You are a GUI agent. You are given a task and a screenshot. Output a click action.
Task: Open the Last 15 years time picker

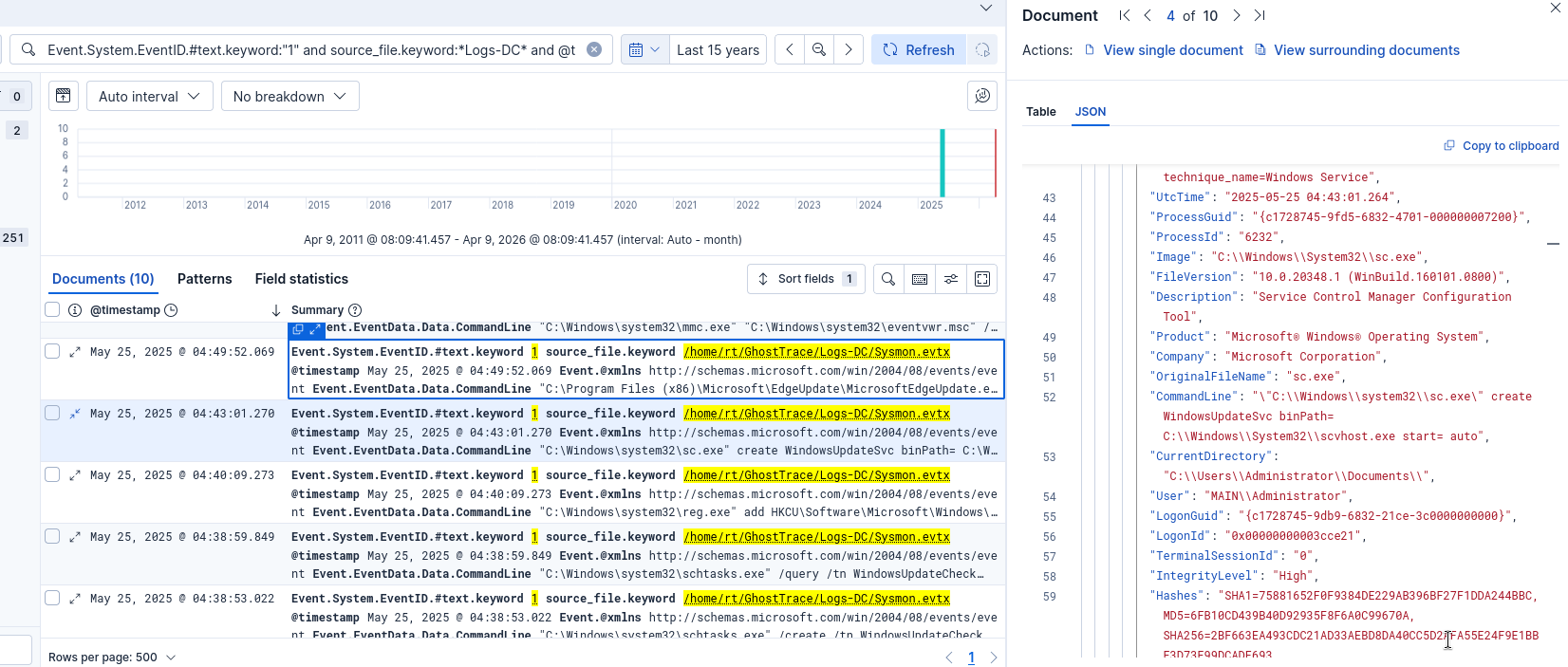(x=718, y=49)
